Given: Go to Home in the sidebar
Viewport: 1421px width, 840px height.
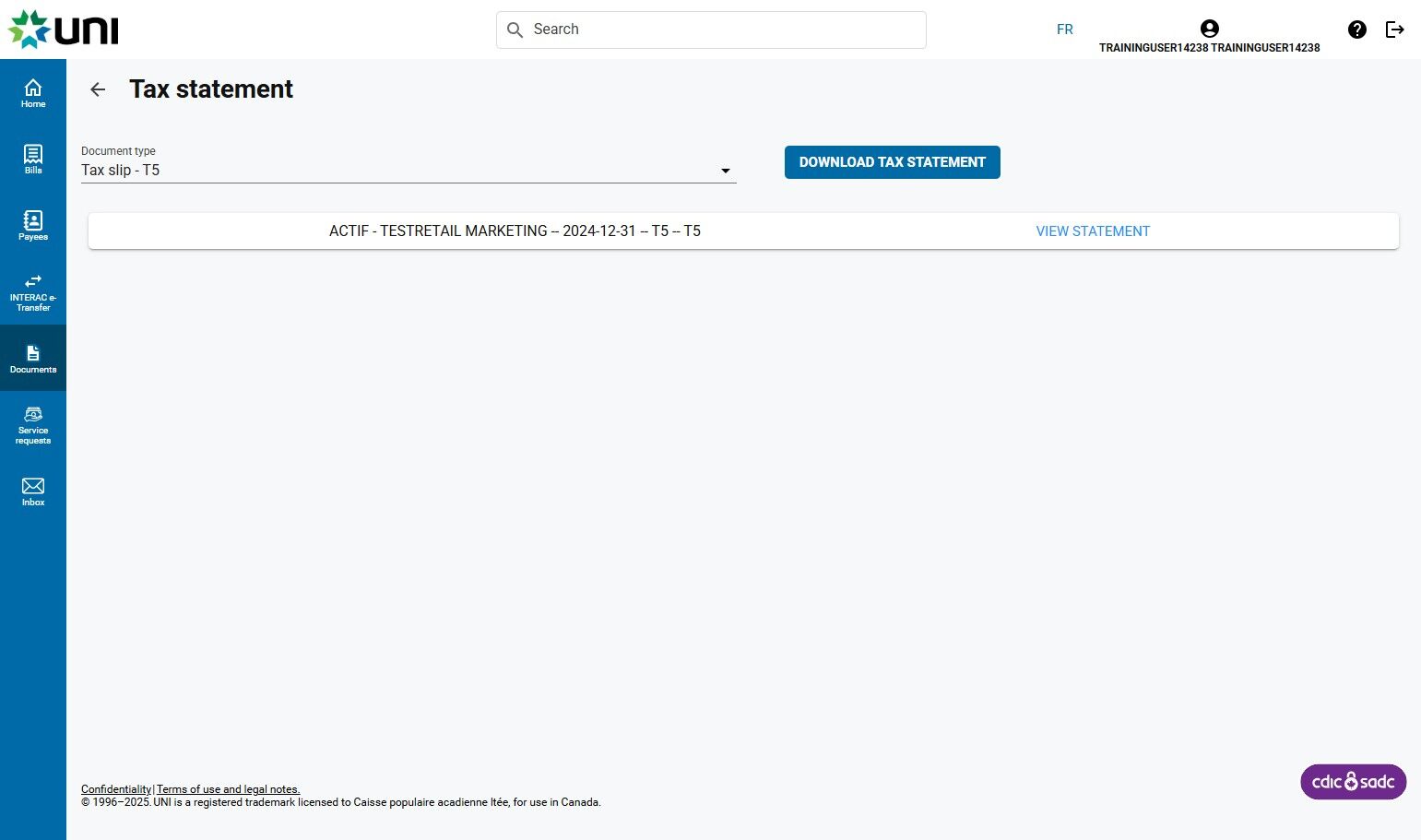Looking at the screenshot, I should tap(33, 92).
